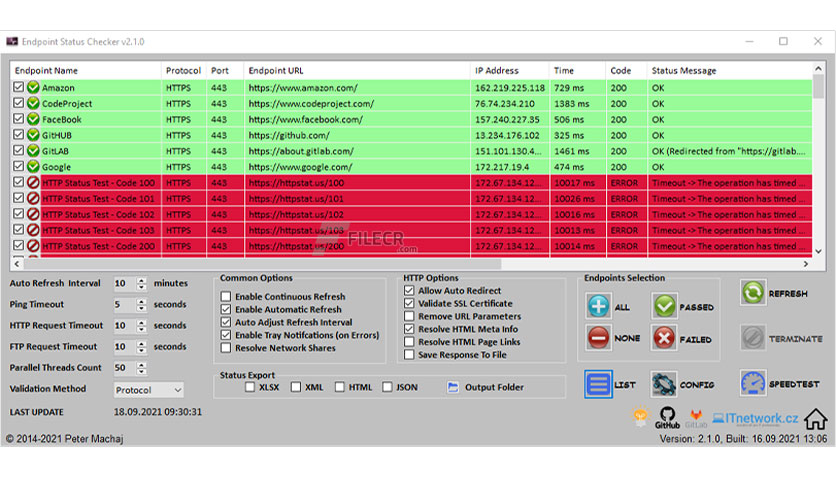Click green status icon for Google row
This screenshot has width=836, height=484.
pyautogui.click(x=33, y=166)
